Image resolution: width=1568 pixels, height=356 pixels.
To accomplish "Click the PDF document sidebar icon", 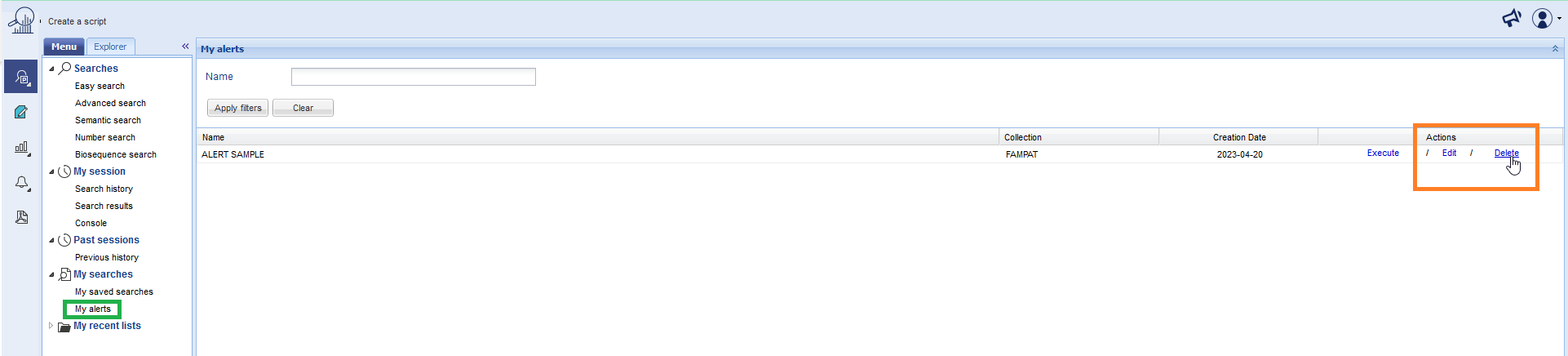I will (x=21, y=217).
